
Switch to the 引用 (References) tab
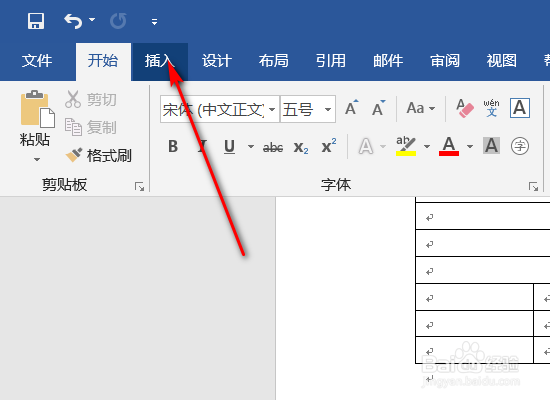(x=330, y=61)
